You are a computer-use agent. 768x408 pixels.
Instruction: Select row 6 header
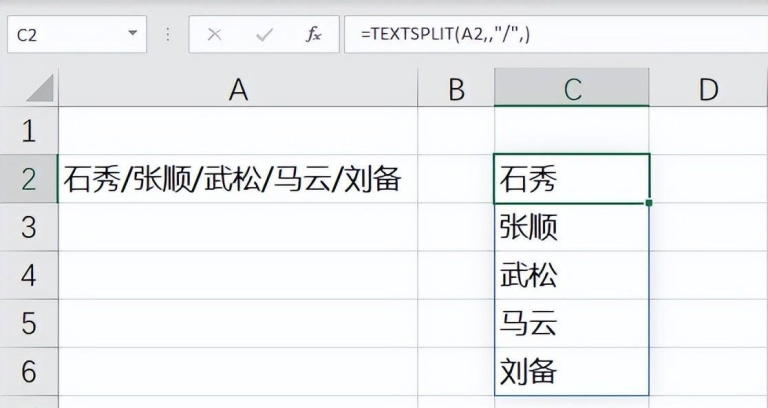tap(28, 372)
